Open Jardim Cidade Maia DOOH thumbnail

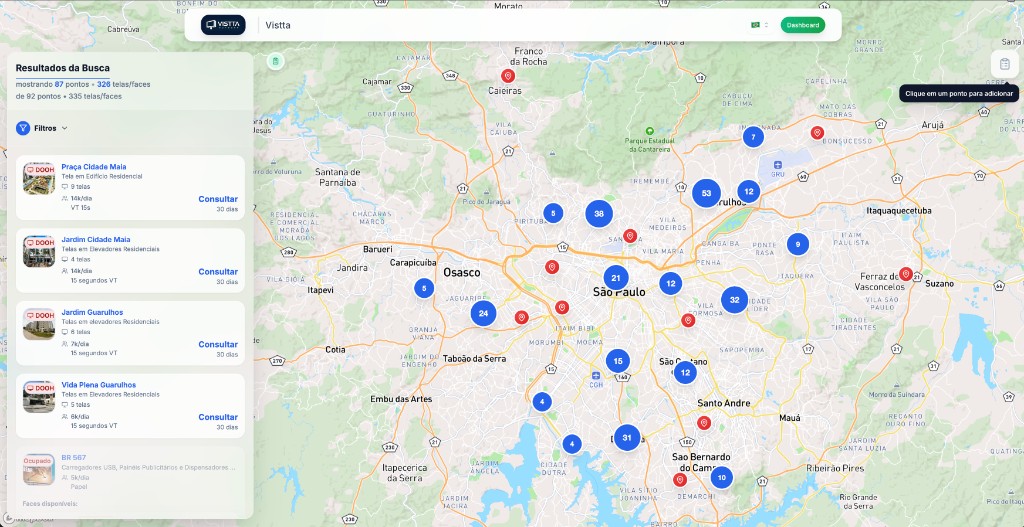tap(39, 251)
